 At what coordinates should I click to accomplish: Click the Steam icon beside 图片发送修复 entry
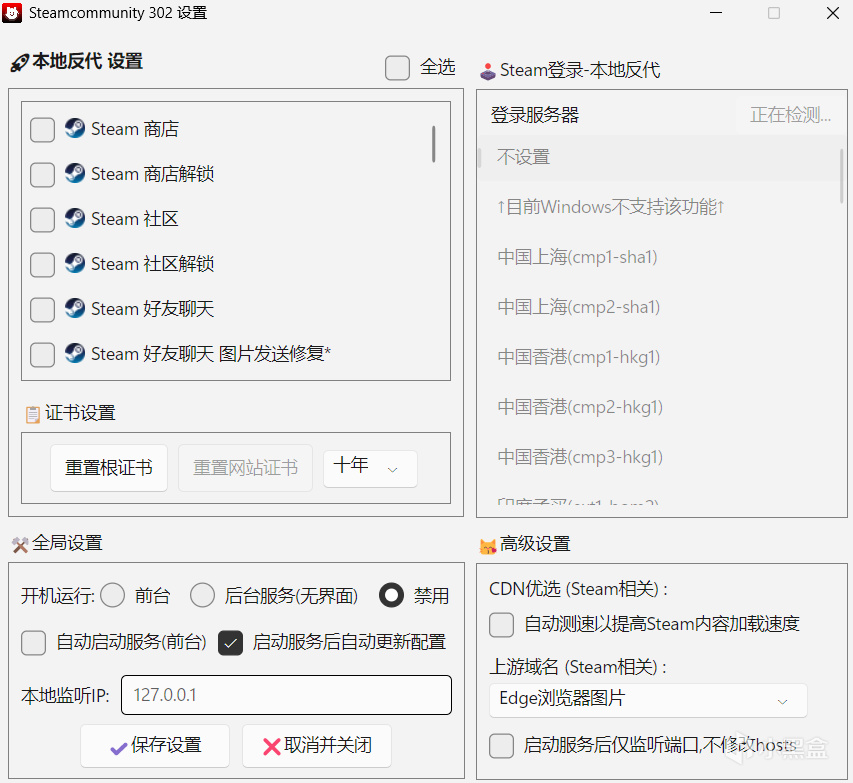(75, 353)
